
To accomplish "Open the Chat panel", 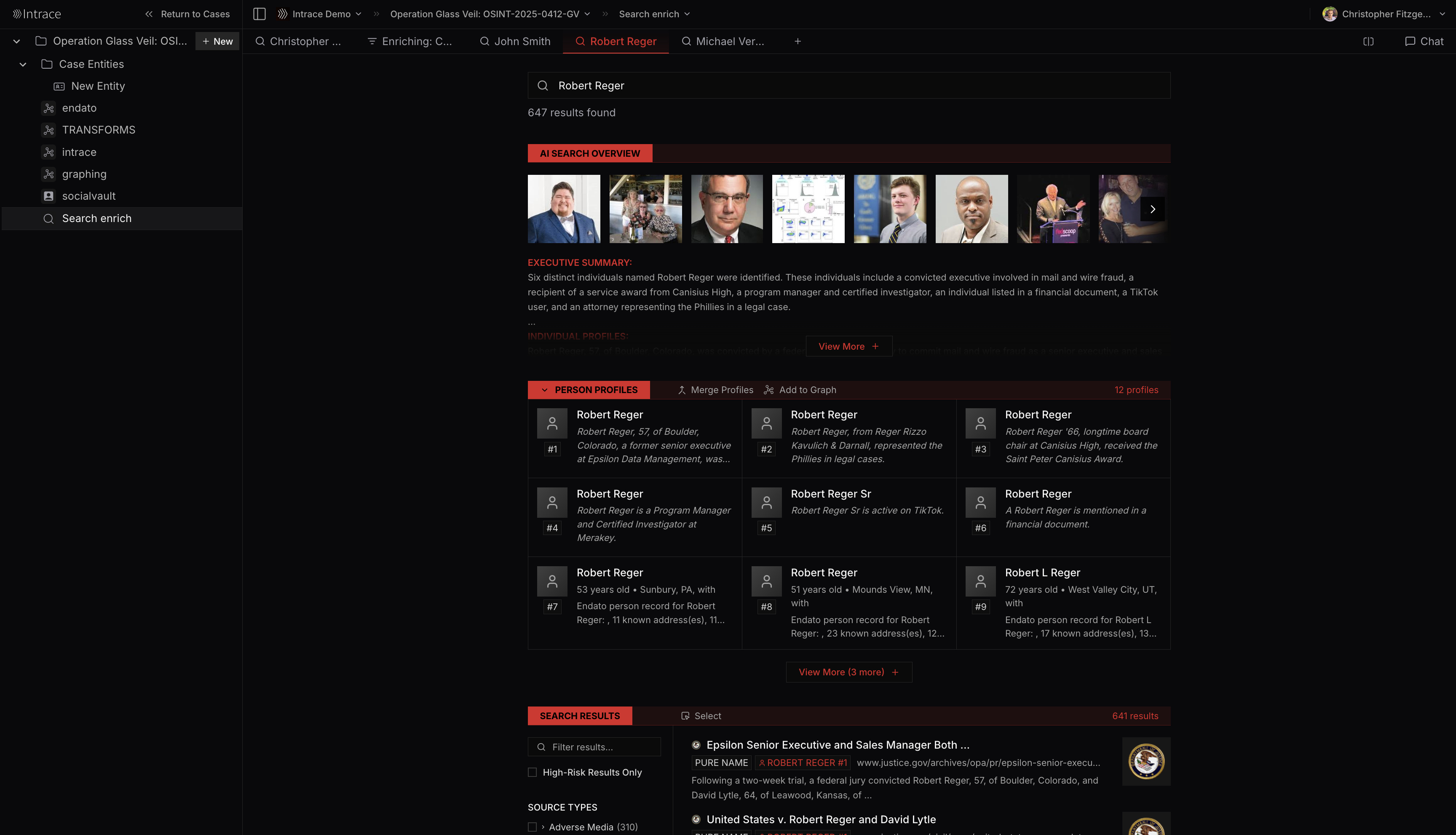I will [x=1424, y=41].
